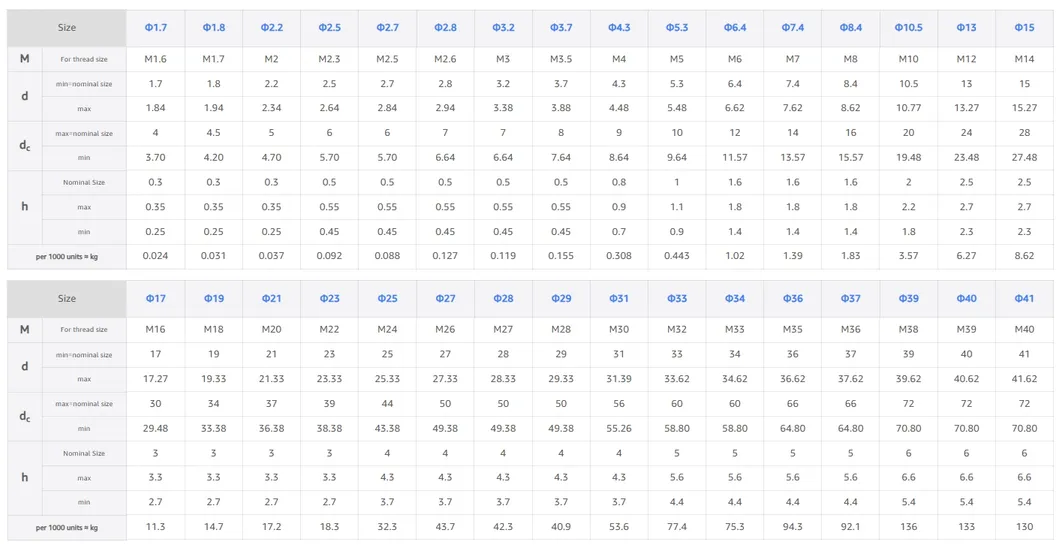This screenshot has width=1059, height=545.
Task: Select the Φ2.5 column header
Action: click(x=329, y=28)
